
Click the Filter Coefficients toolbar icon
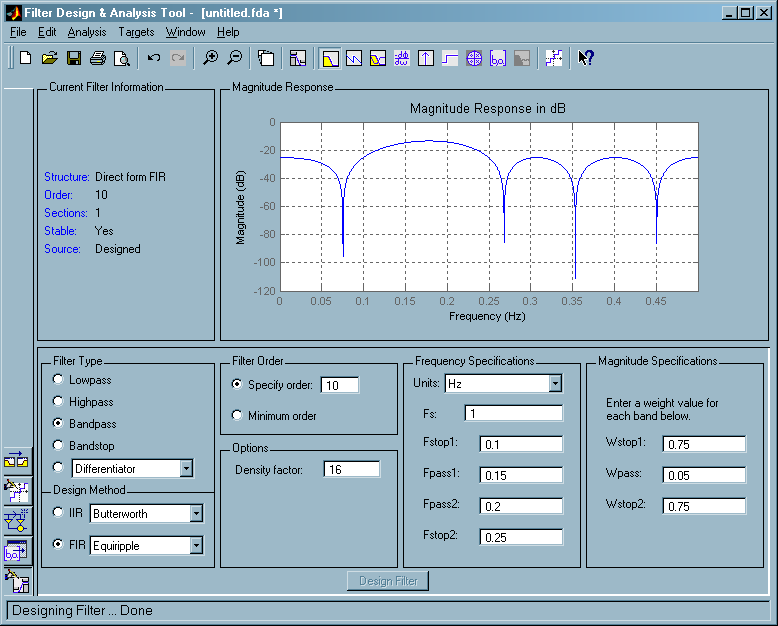click(x=498, y=58)
